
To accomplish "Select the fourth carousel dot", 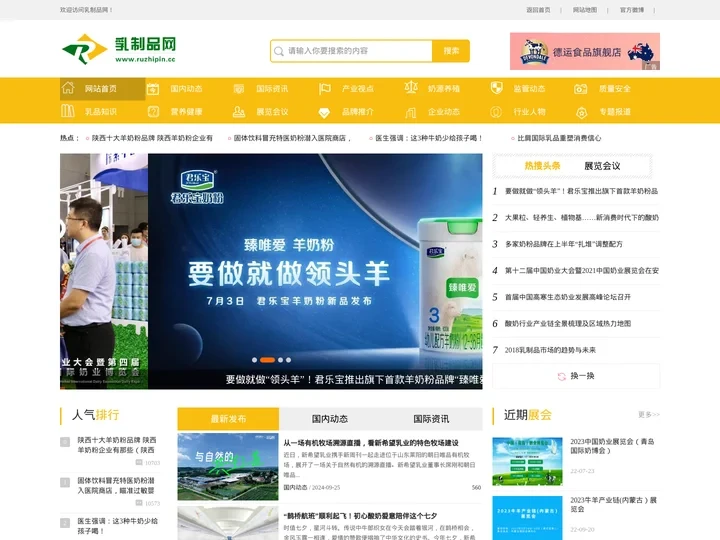I will point(288,360).
